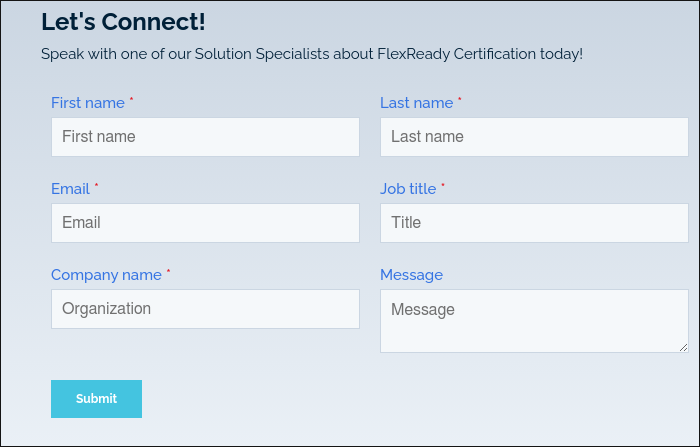Viewport: 700px width, 447px height.
Task: Click the "Let's Connect!" heading
Action: coord(123,21)
